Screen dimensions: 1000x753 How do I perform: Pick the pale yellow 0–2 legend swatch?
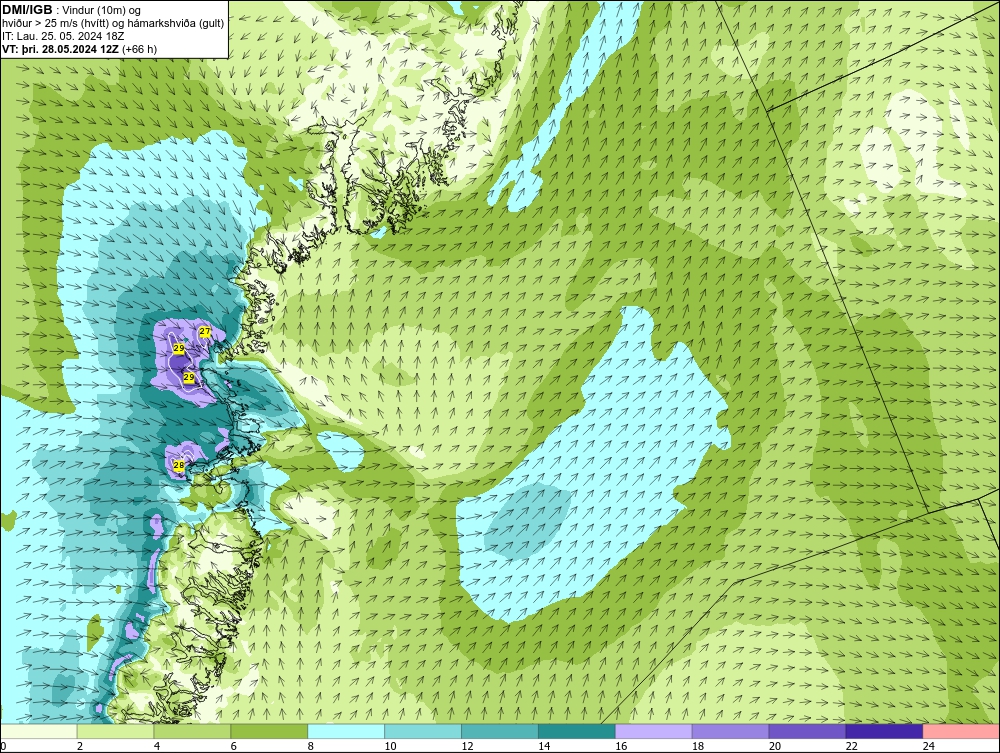[39, 731]
